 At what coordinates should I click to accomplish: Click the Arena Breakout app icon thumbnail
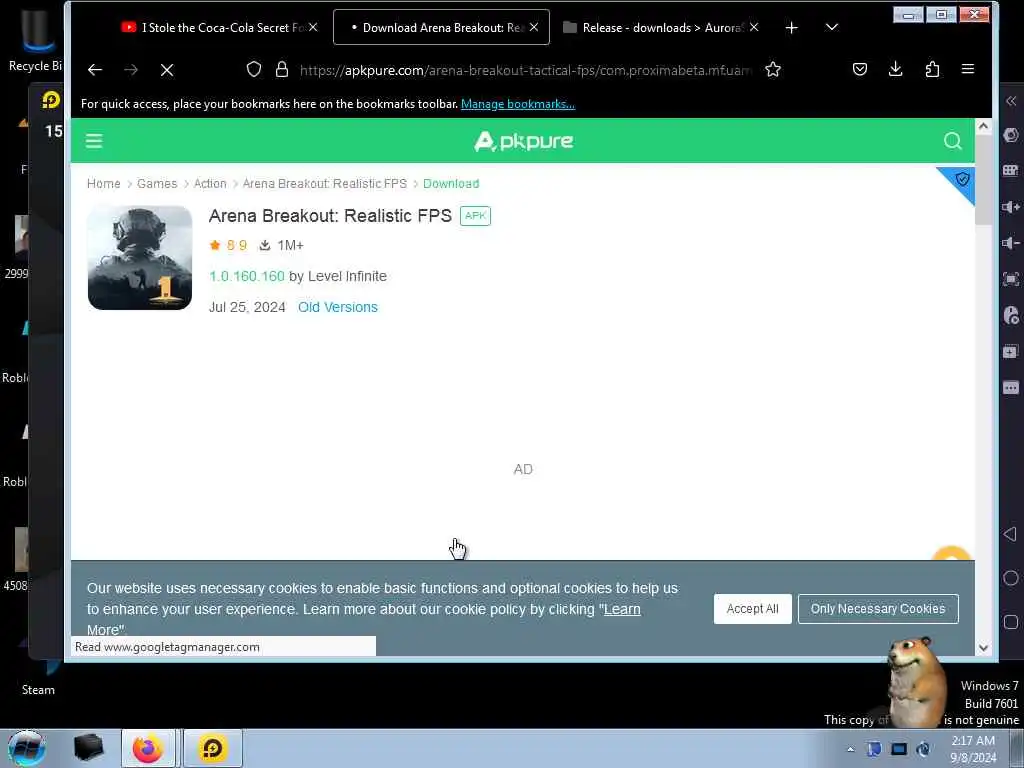tap(140, 258)
